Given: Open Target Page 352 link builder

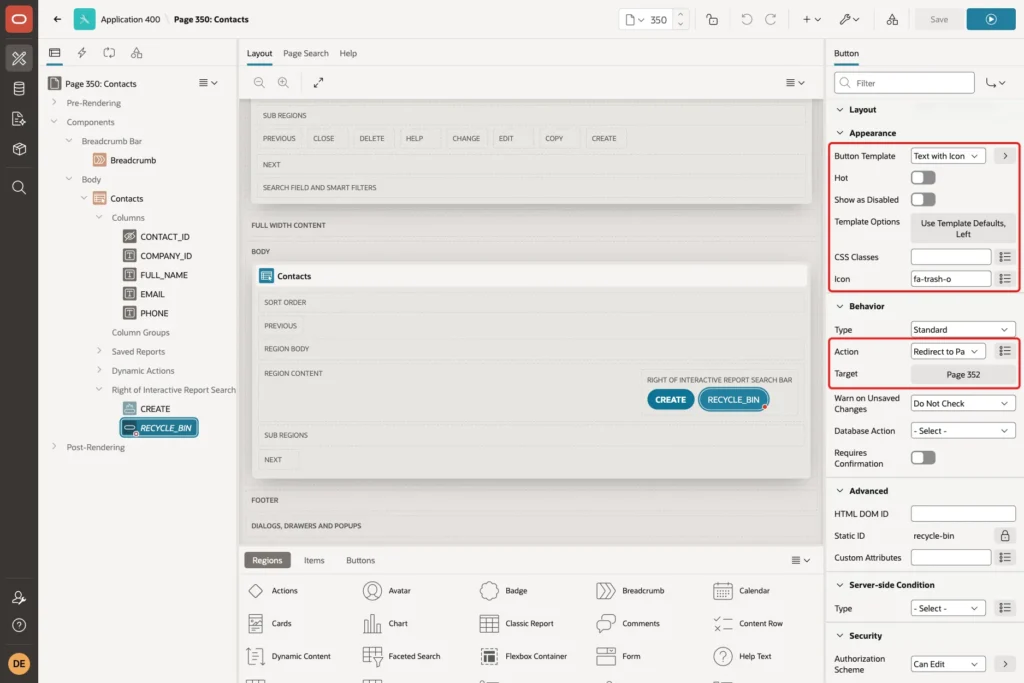Looking at the screenshot, I should 963,375.
